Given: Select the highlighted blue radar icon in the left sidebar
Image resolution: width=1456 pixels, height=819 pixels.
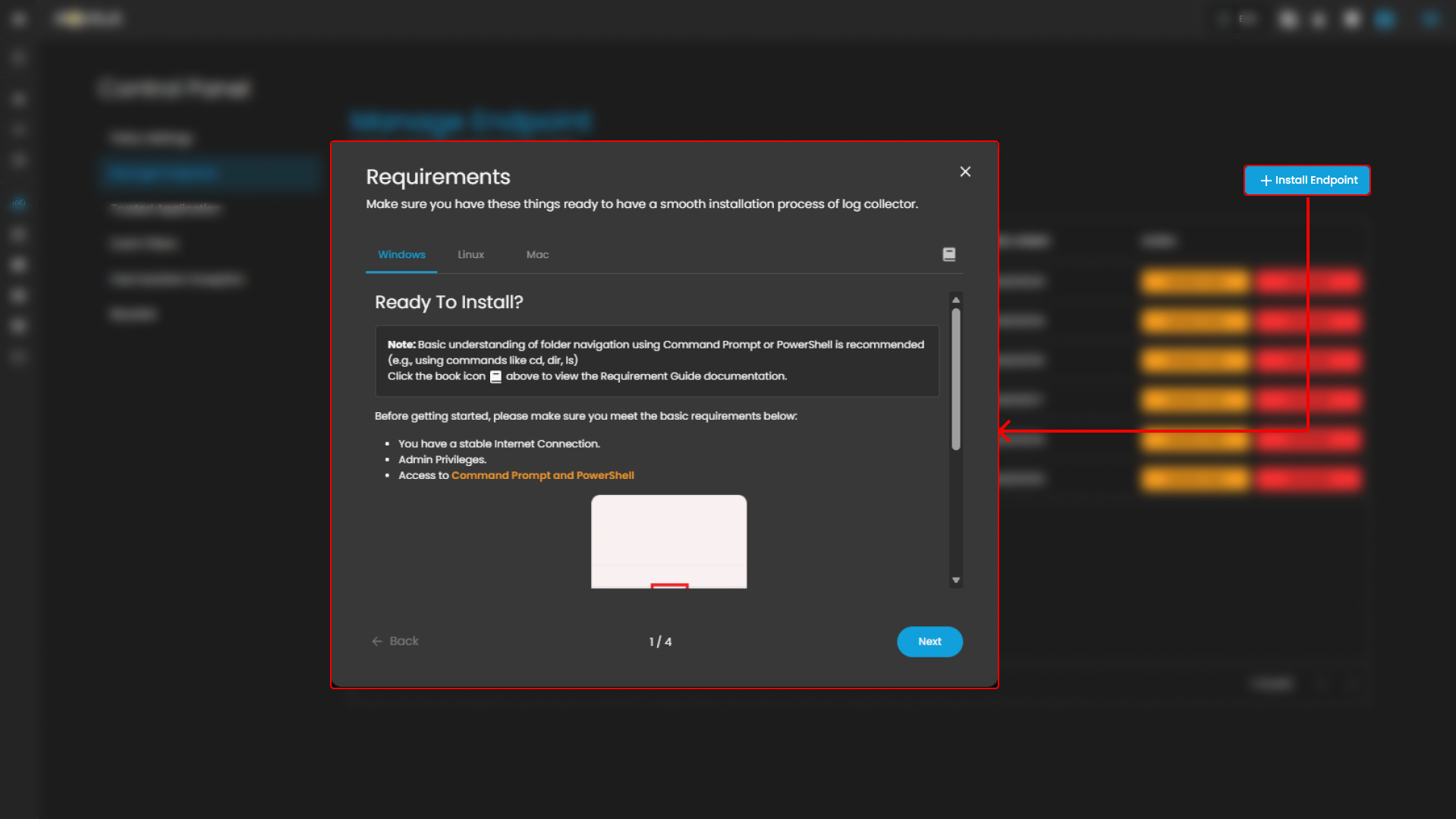Looking at the screenshot, I should (19, 203).
